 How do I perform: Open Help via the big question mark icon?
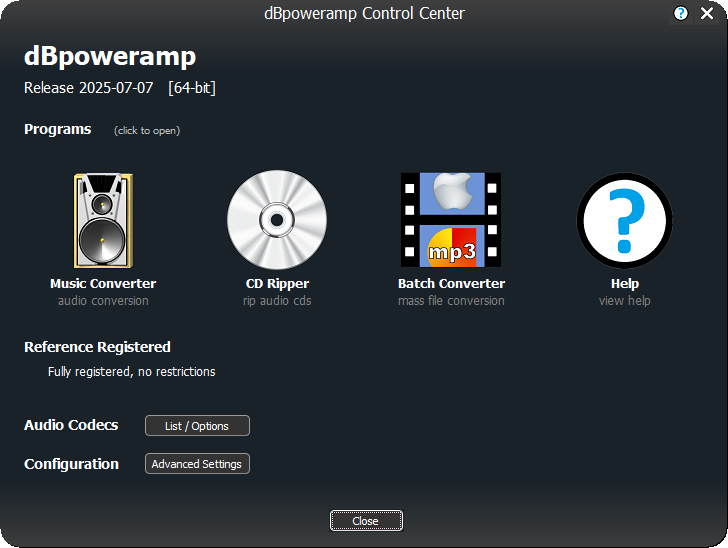click(x=624, y=221)
